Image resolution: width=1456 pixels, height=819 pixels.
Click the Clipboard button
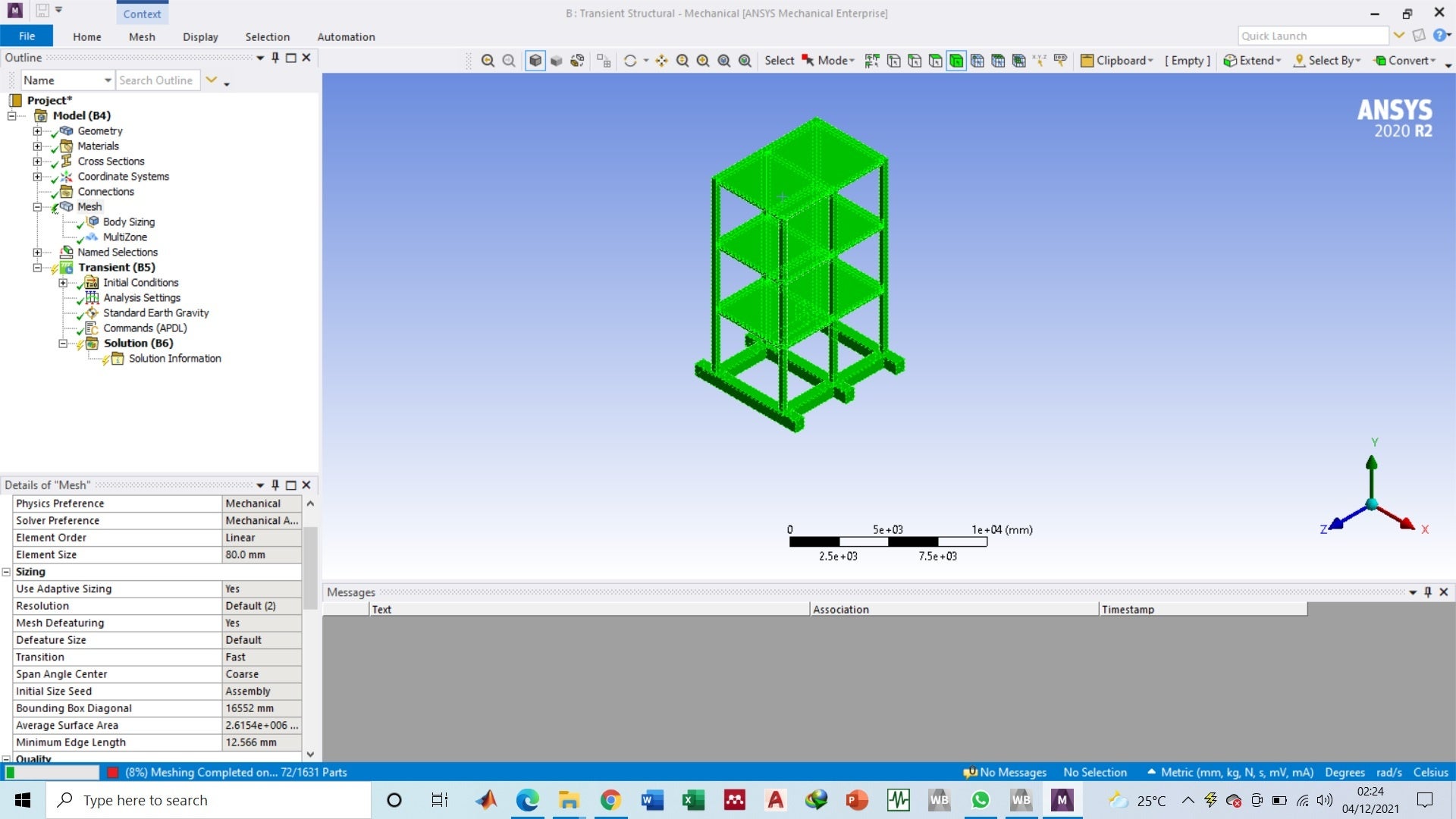1117,61
